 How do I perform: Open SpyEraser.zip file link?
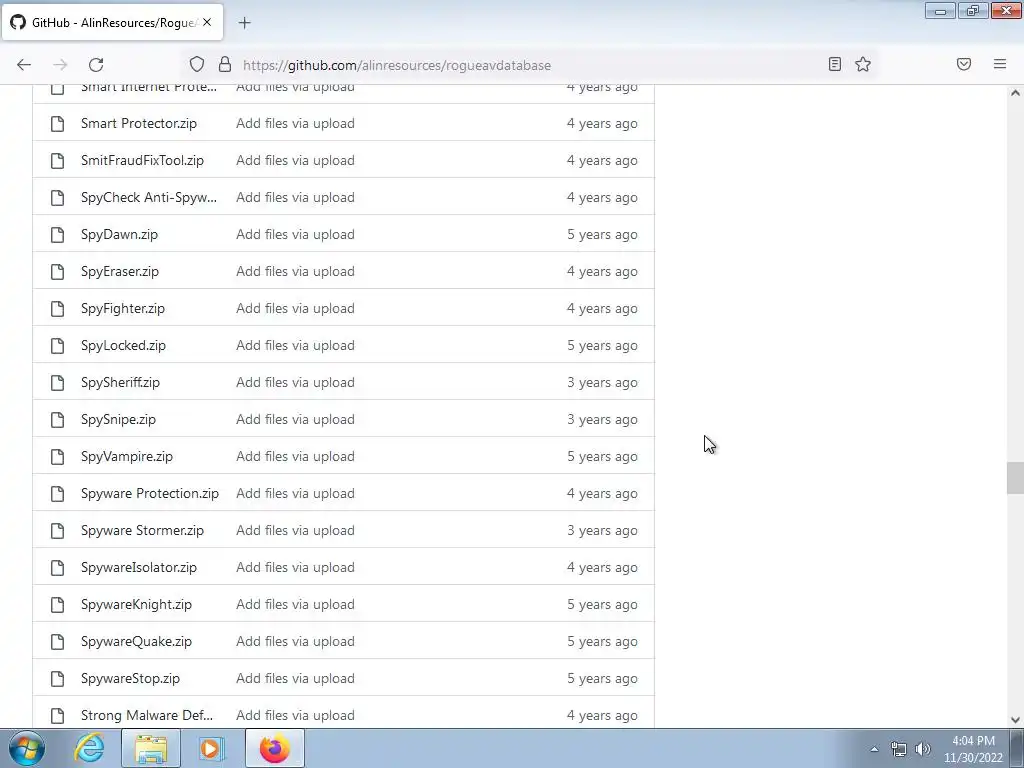(120, 272)
